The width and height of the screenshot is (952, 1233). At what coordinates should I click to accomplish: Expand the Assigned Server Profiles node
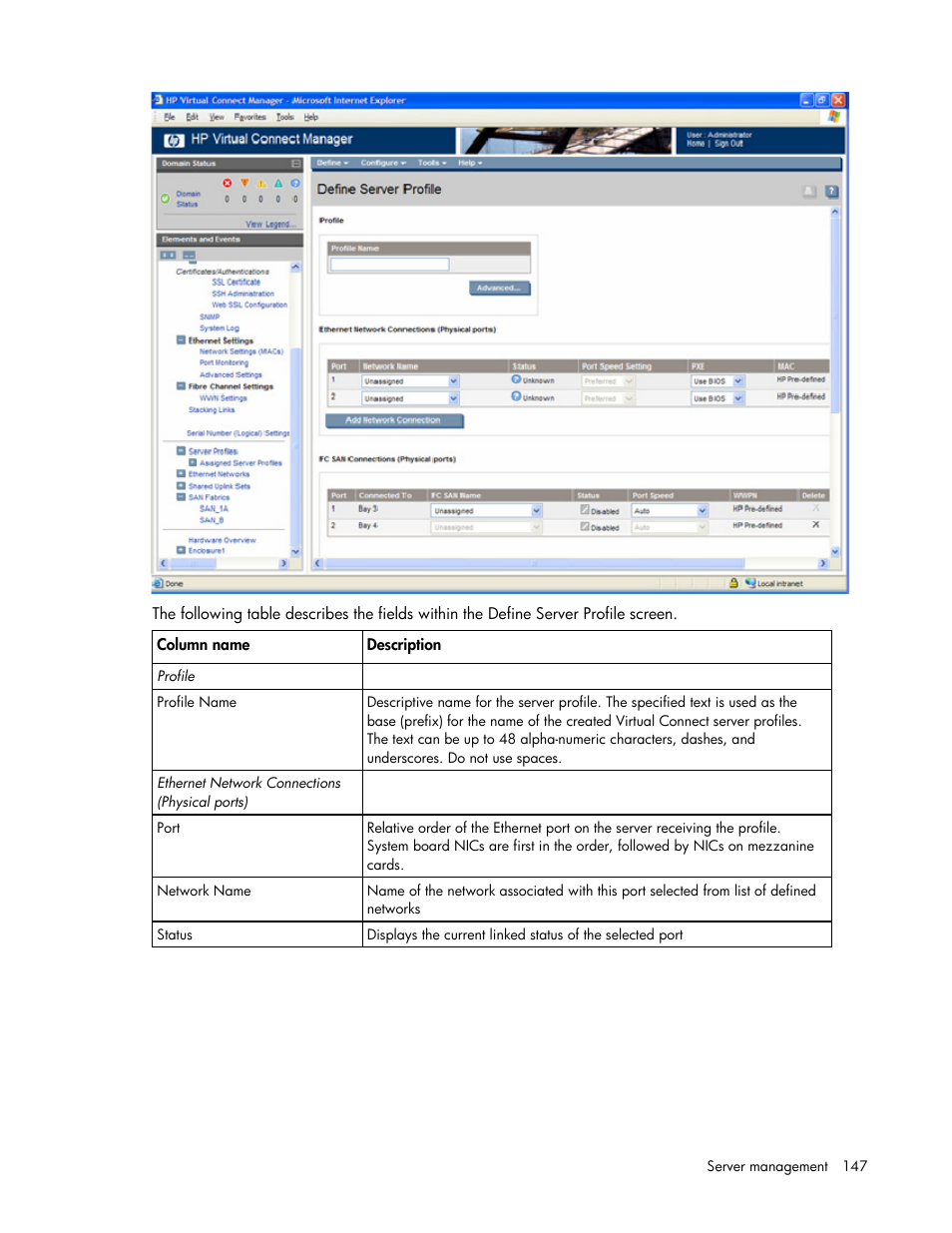click(x=193, y=463)
